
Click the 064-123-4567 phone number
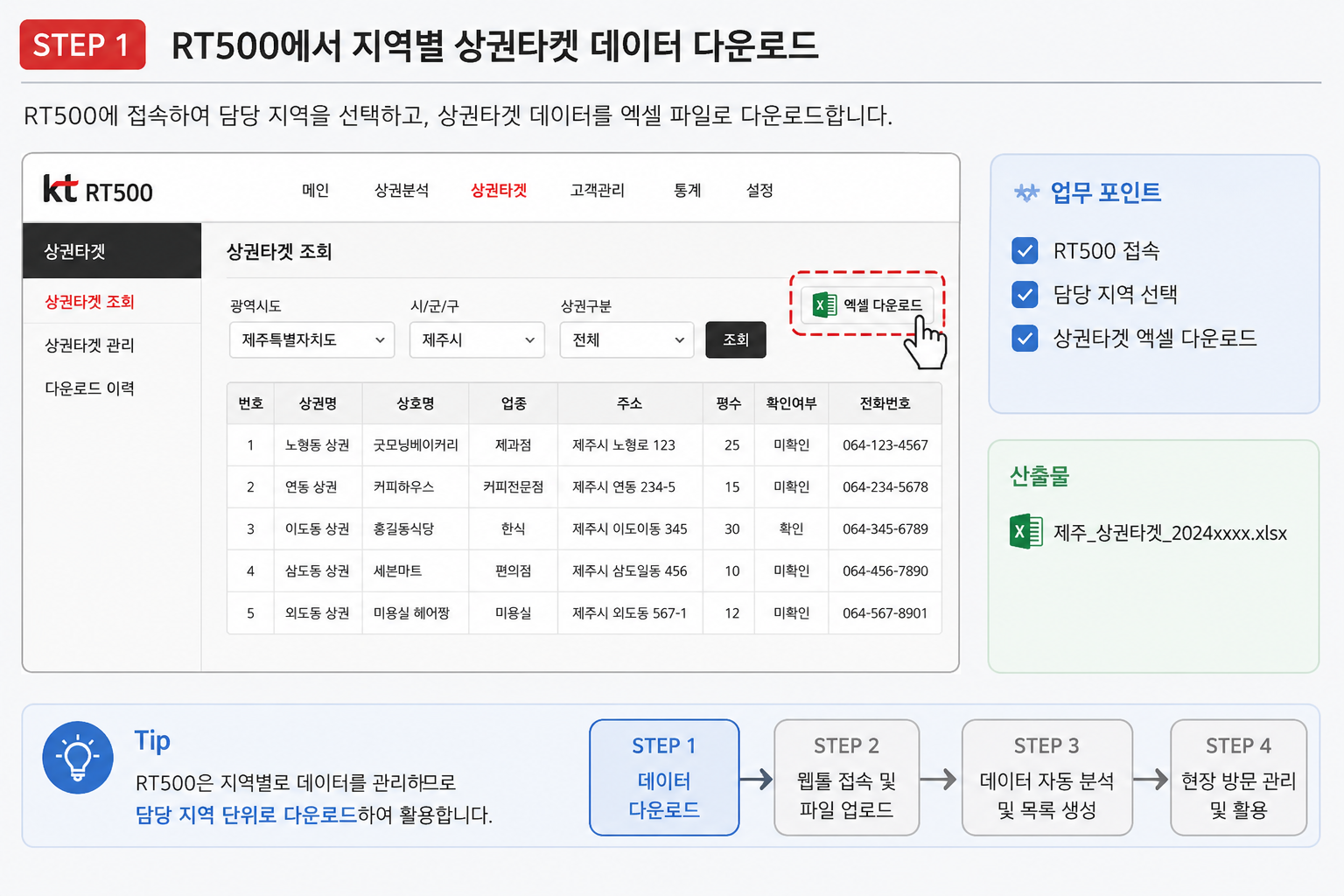885,445
